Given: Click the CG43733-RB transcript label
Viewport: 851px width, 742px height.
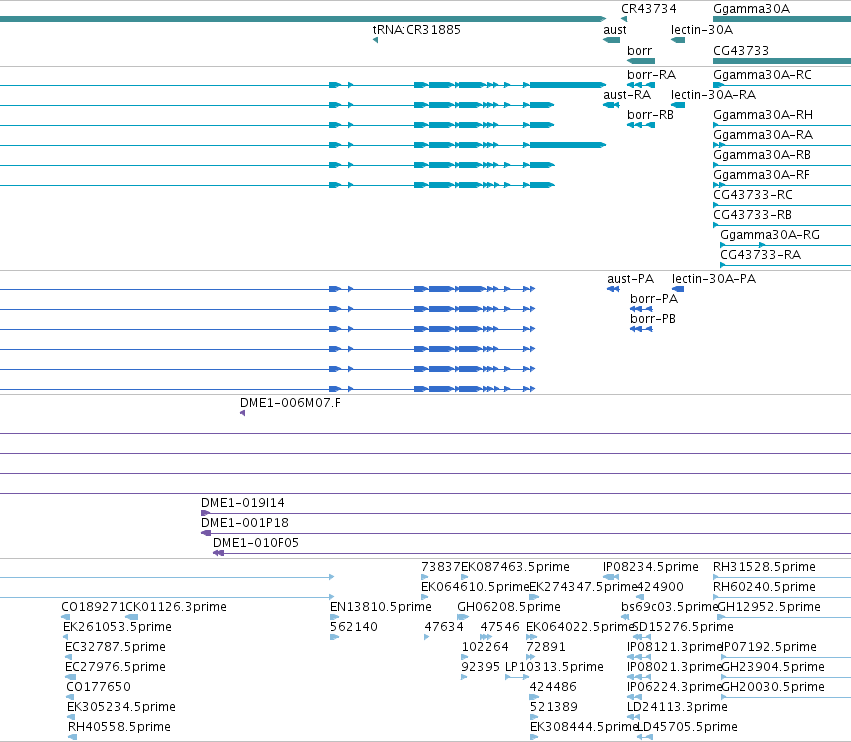Looking at the screenshot, I should [x=752, y=215].
